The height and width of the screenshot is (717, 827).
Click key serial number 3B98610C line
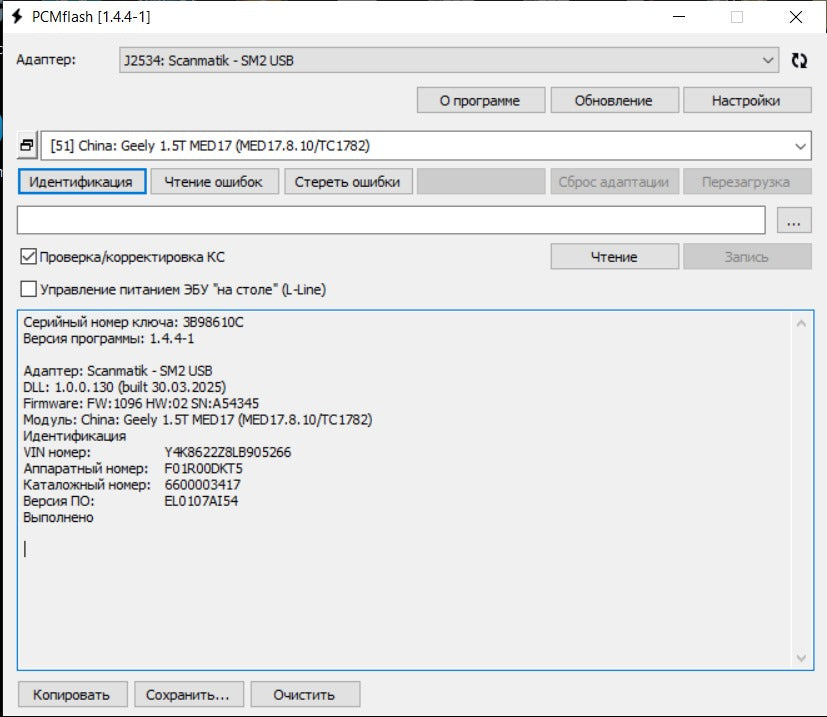(133, 322)
